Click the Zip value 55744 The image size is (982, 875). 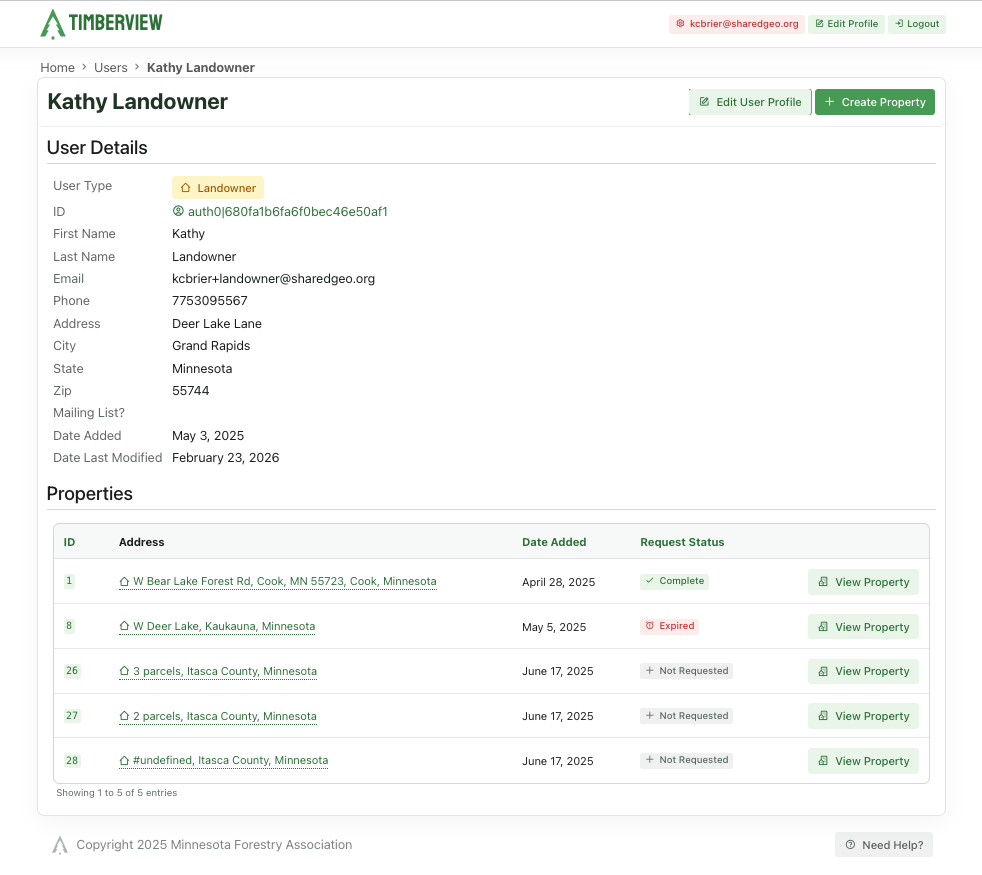click(x=190, y=391)
